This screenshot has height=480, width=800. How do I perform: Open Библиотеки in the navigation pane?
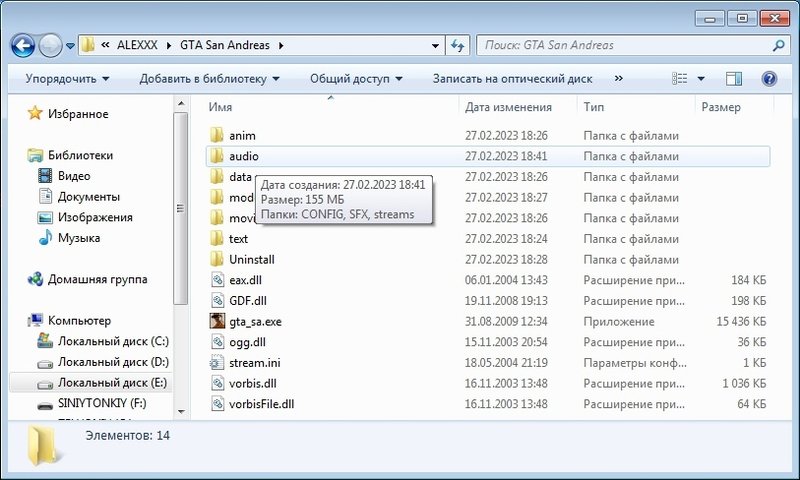tap(81, 155)
